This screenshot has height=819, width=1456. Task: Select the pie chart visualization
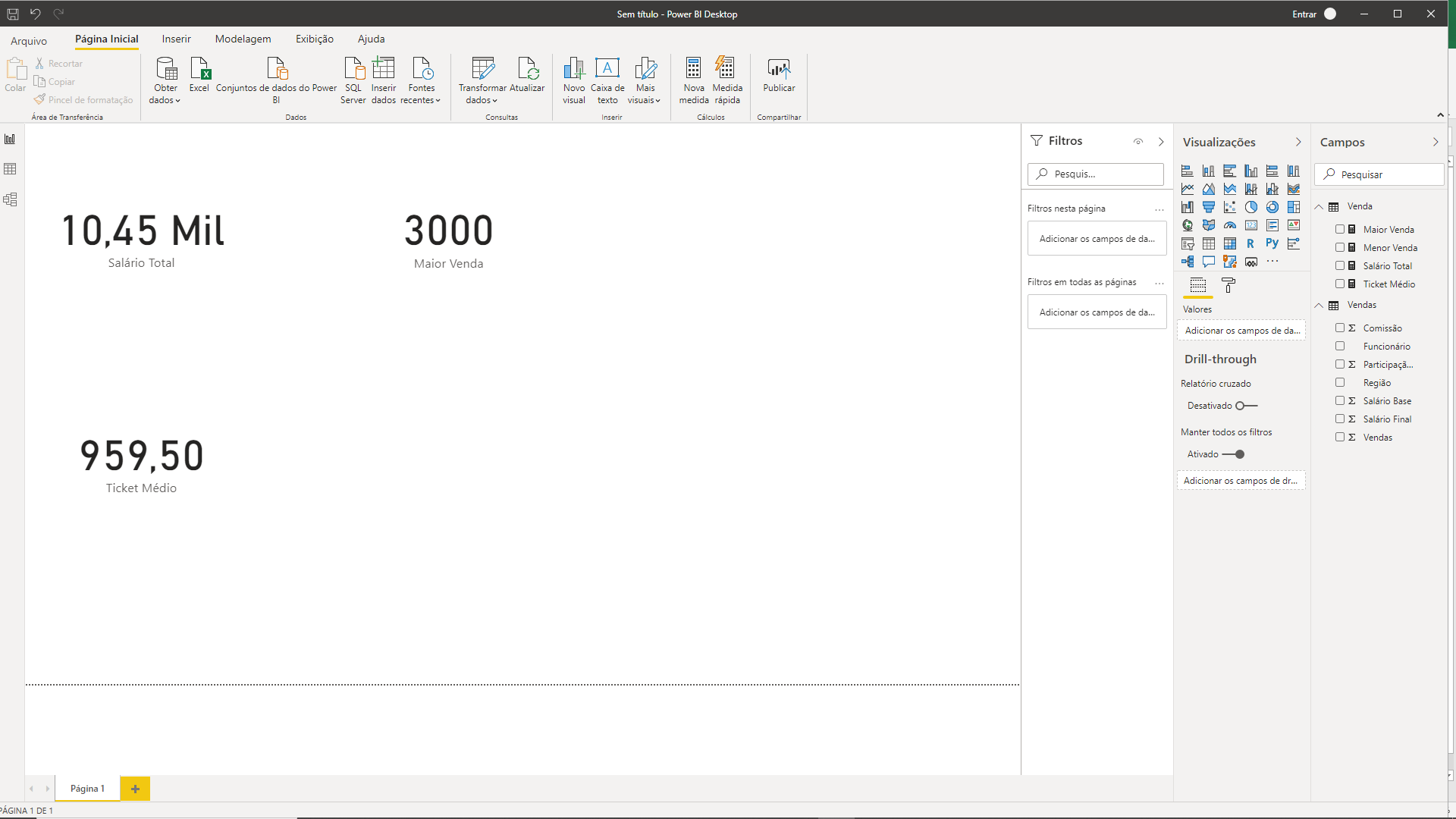tap(1251, 207)
